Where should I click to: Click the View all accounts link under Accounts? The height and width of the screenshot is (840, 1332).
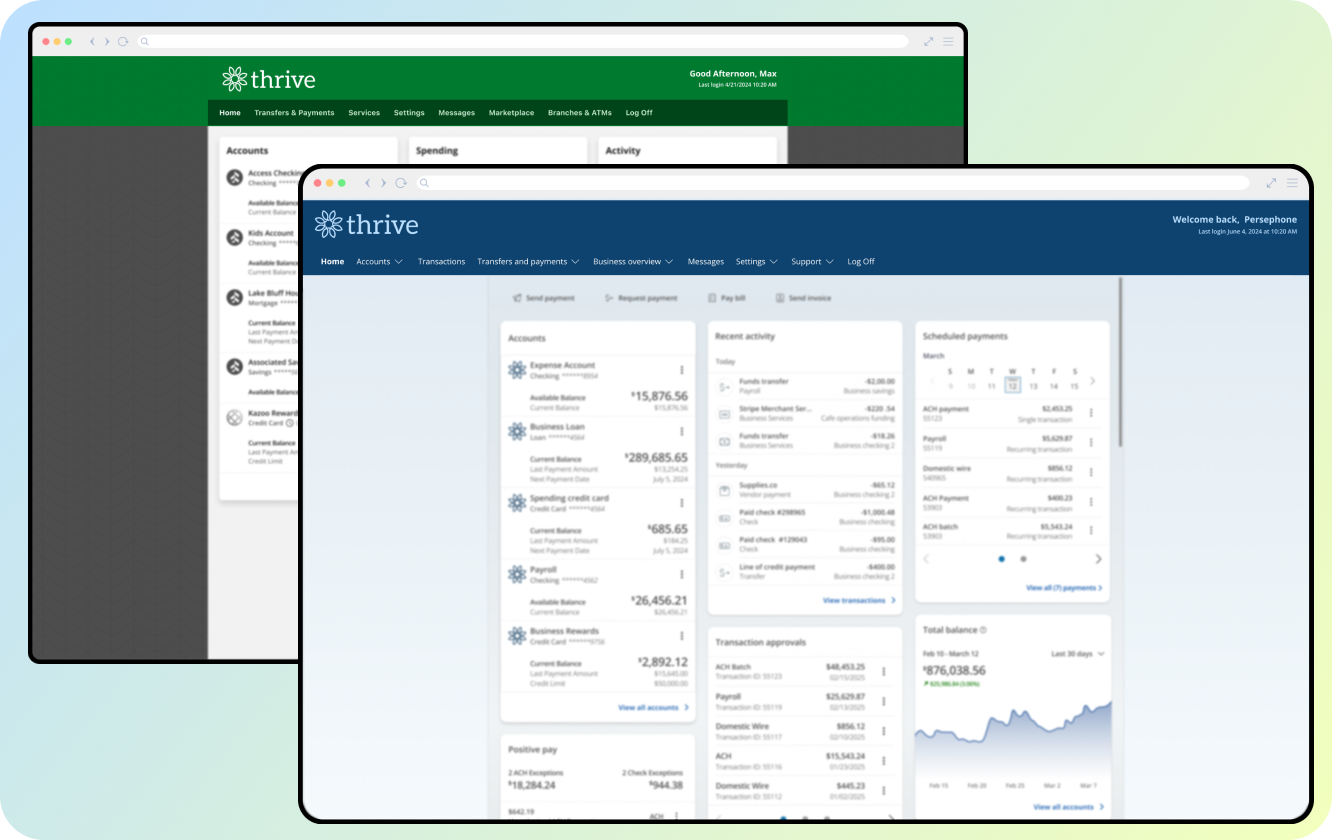(x=654, y=707)
